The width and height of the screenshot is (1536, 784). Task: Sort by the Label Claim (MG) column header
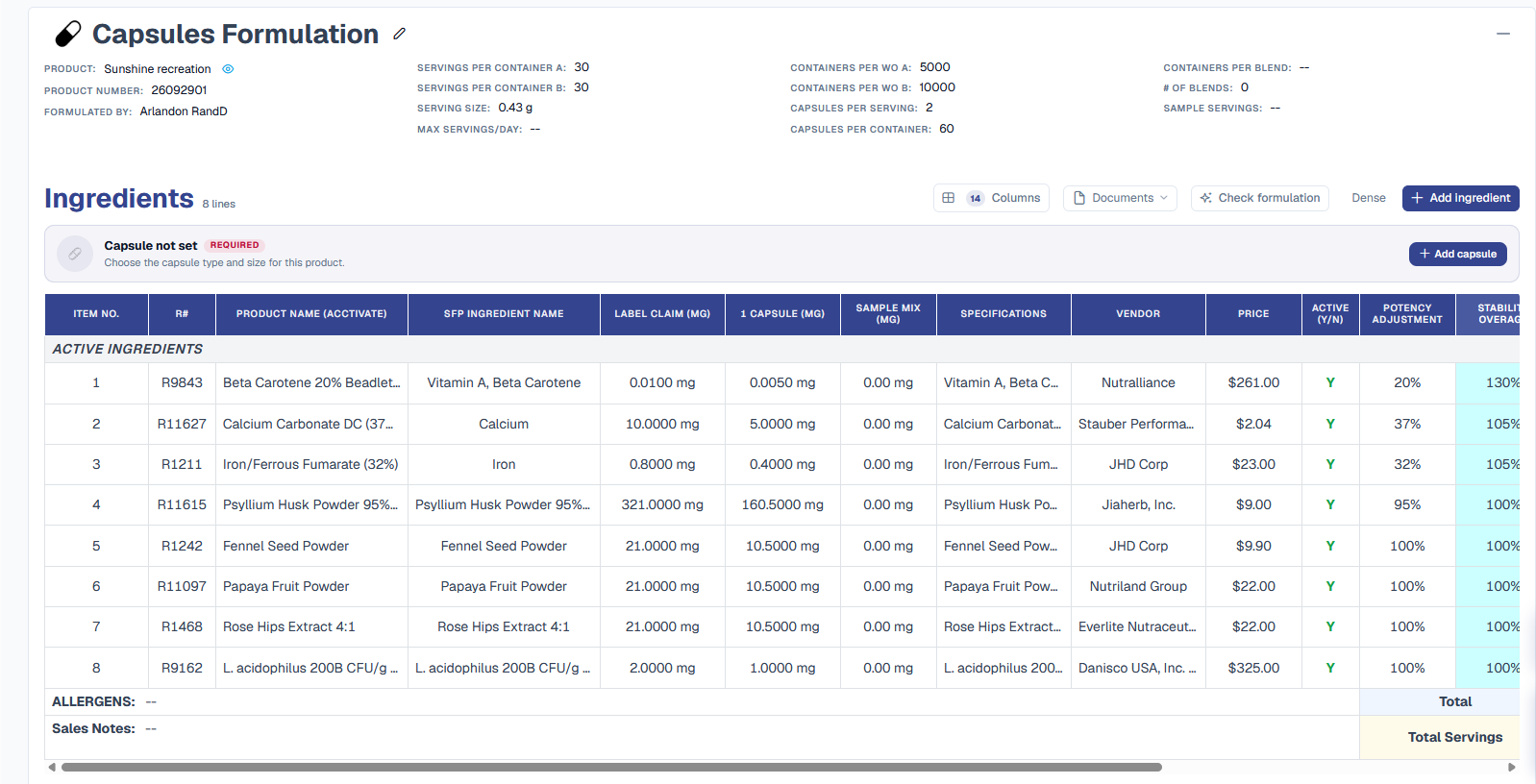(662, 314)
